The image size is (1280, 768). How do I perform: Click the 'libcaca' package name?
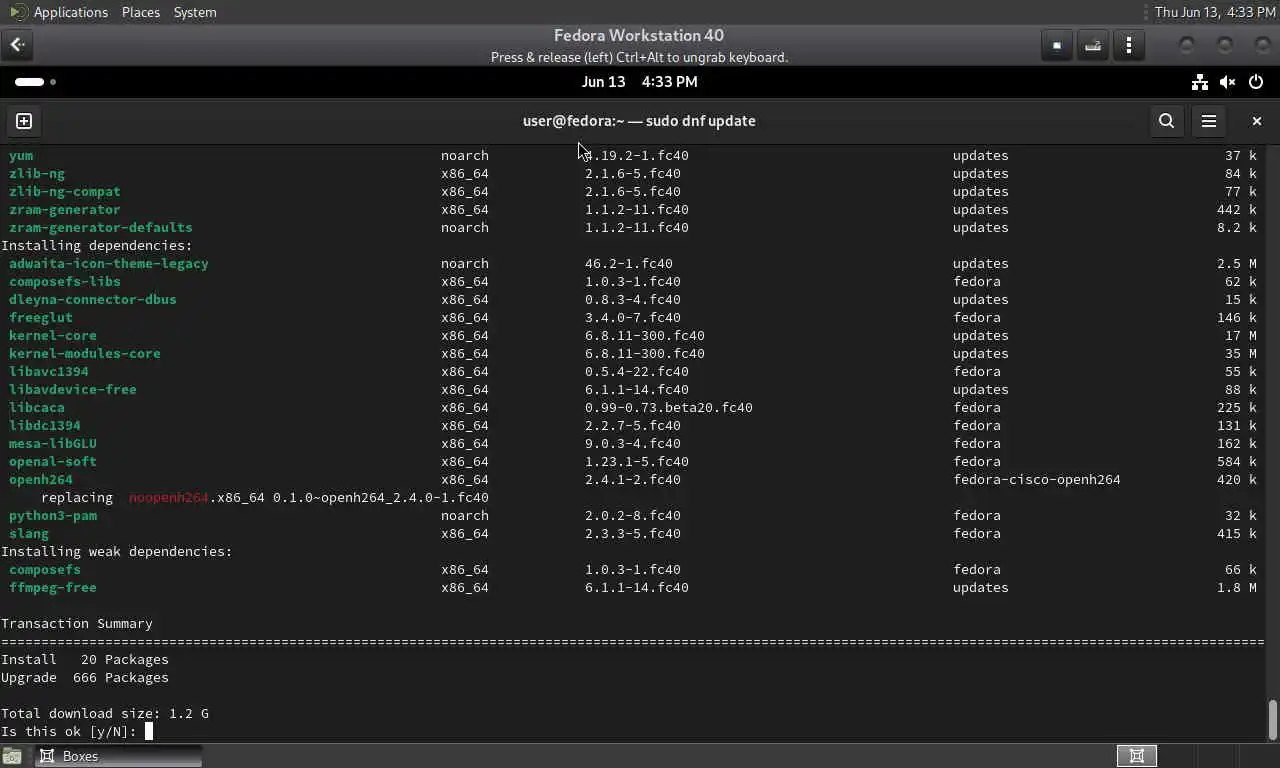(x=37, y=407)
